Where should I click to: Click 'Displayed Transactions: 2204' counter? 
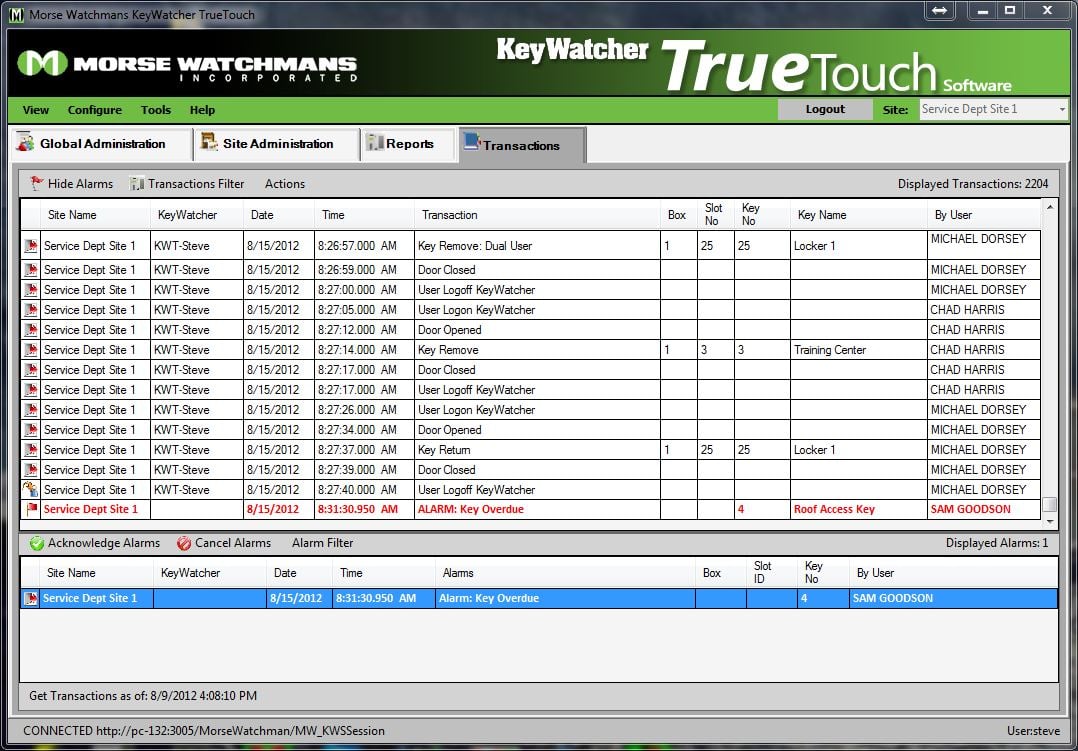coord(973,184)
